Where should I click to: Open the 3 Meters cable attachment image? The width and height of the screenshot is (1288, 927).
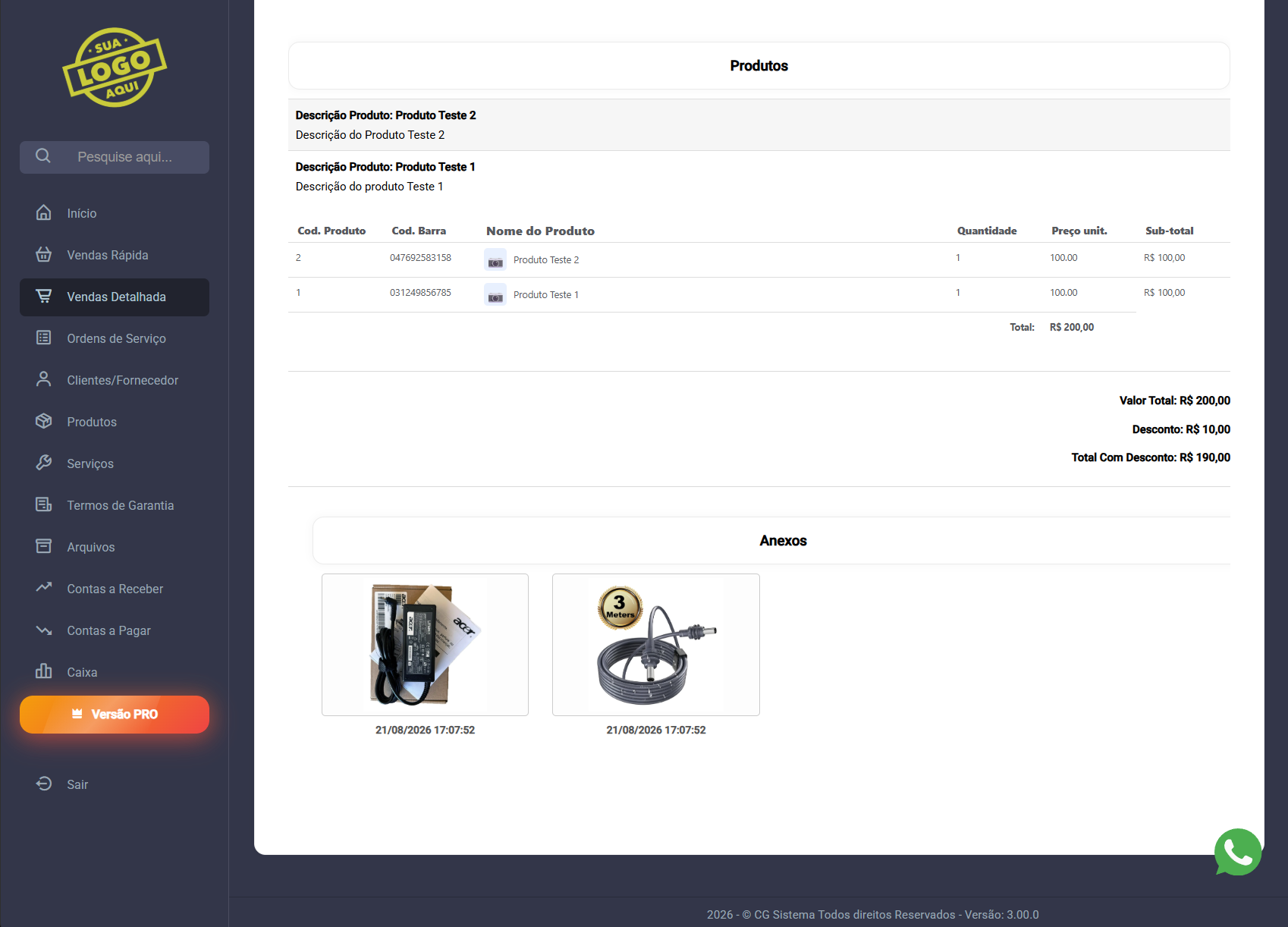coord(656,645)
